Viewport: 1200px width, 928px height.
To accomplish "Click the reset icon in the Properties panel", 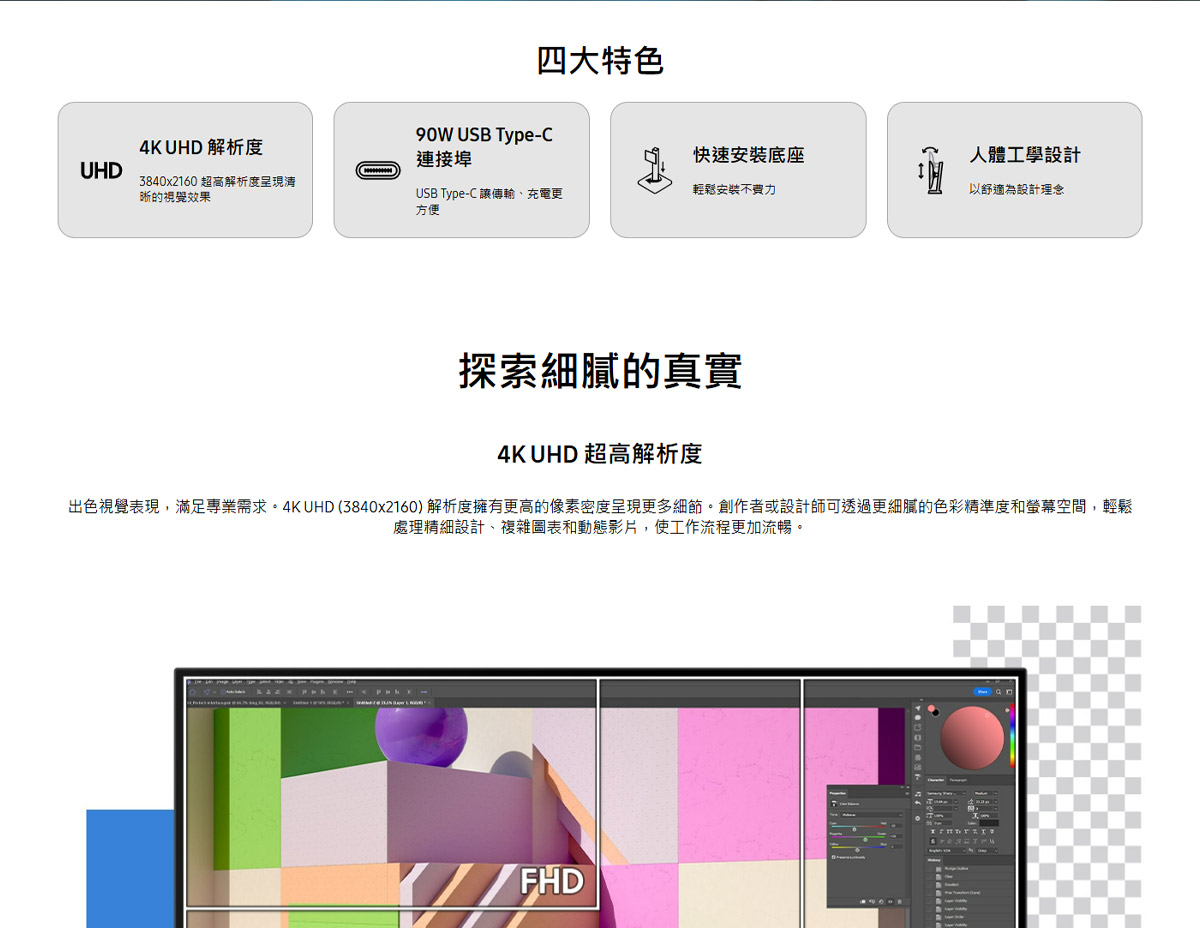I will (881, 902).
